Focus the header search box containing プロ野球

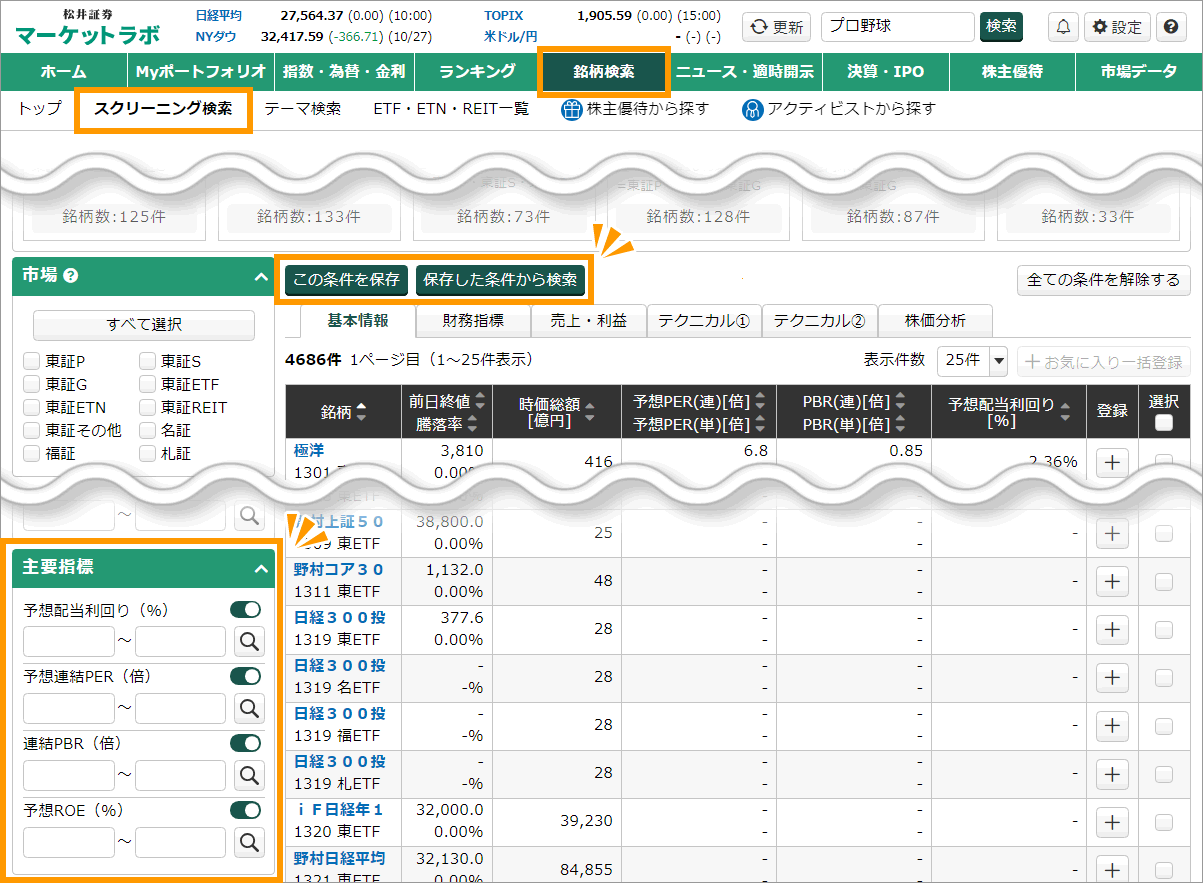(897, 27)
